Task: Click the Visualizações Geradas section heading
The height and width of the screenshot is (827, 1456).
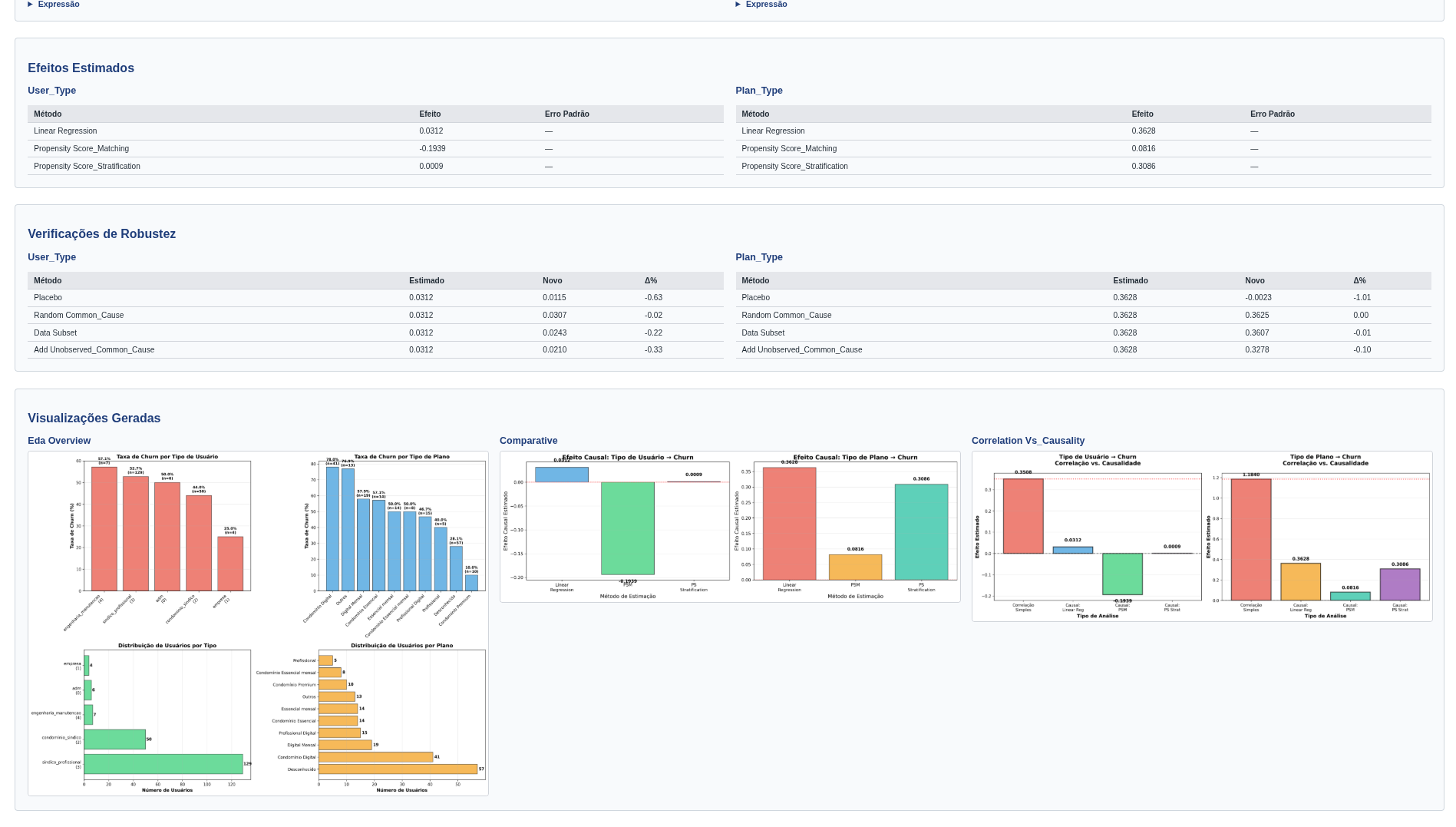Action: [x=94, y=418]
